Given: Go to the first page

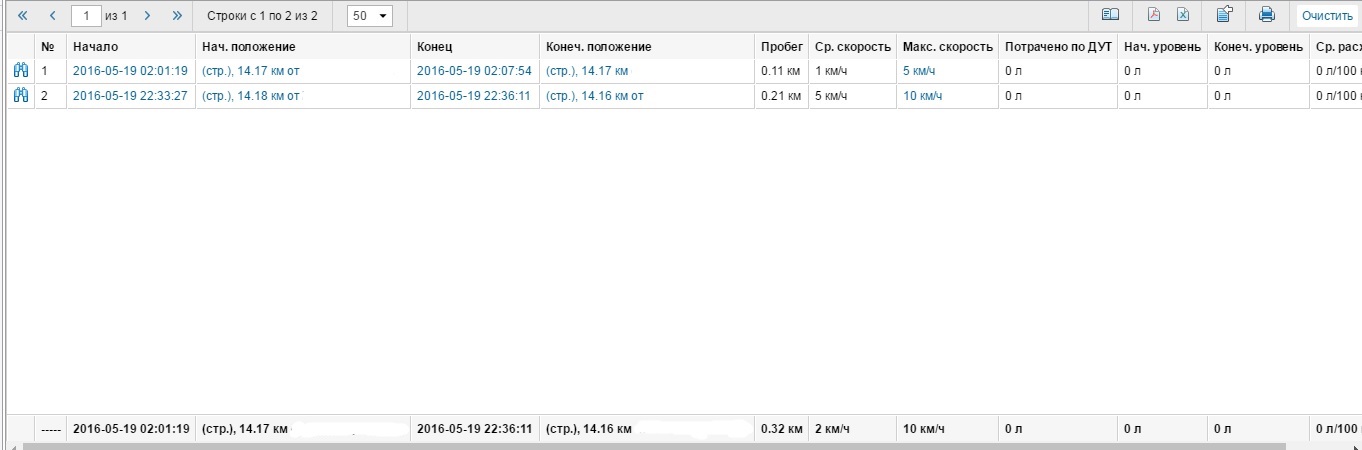Looking at the screenshot, I should pyautogui.click(x=24, y=16).
